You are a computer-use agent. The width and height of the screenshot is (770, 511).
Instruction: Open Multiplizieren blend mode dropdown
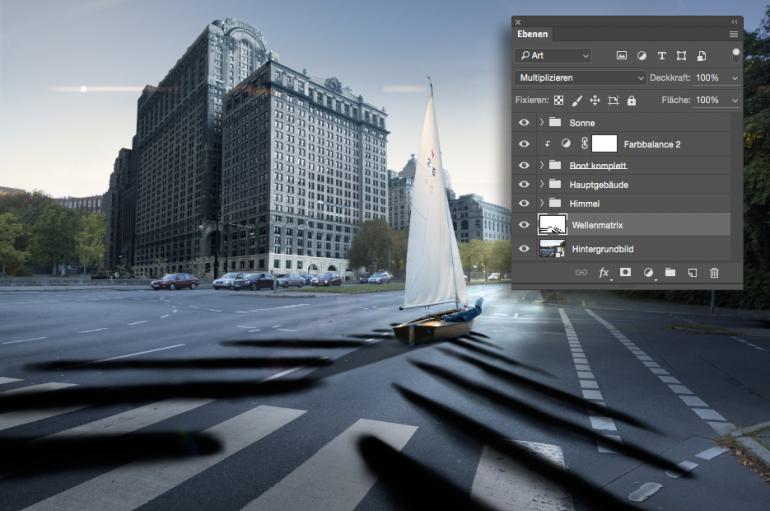pyautogui.click(x=580, y=78)
